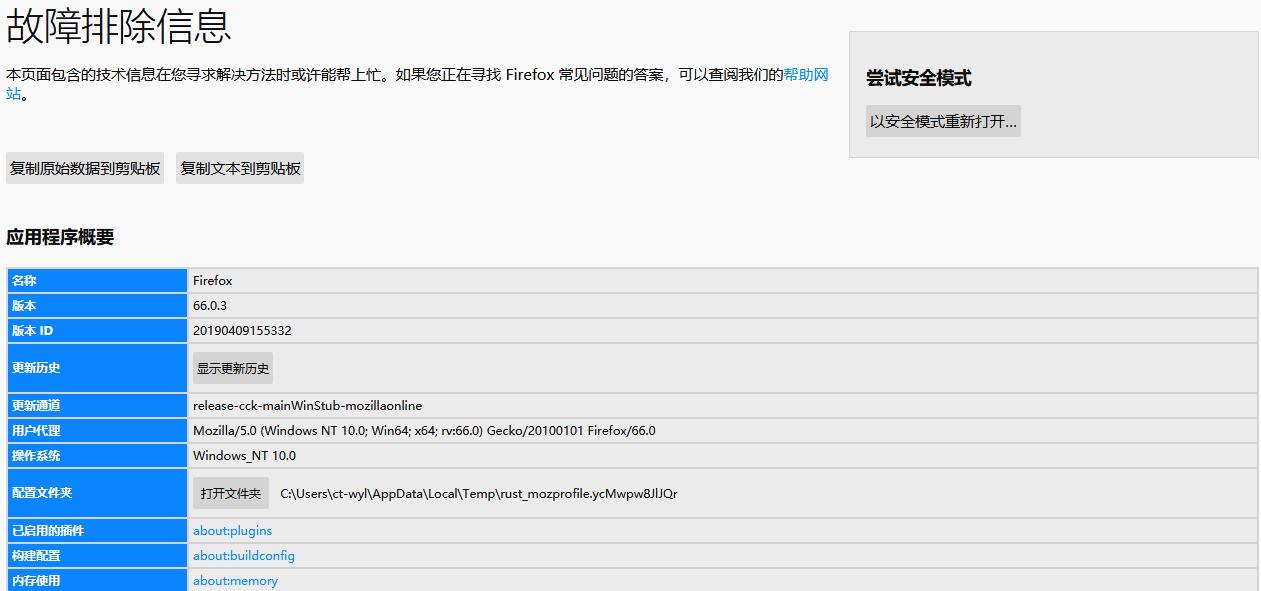Show update history via 显示更新历史
Screen dimensions: 1261x591
(x=233, y=368)
